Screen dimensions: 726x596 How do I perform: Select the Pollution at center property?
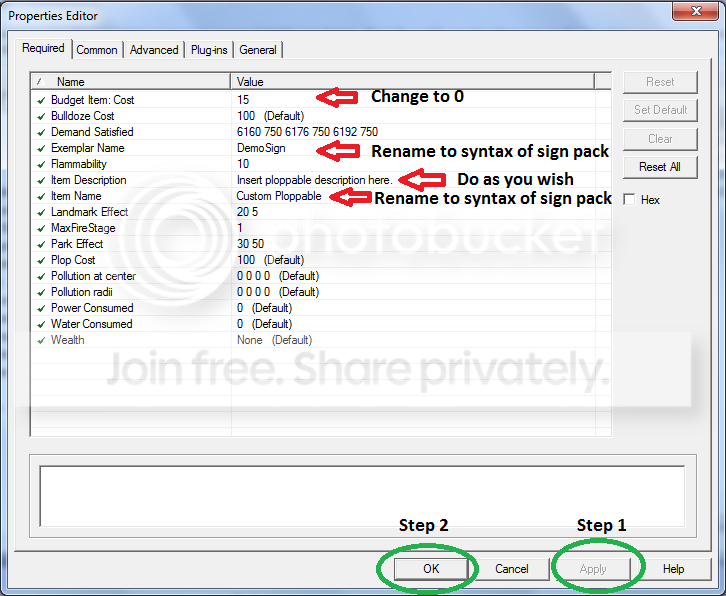(93, 276)
